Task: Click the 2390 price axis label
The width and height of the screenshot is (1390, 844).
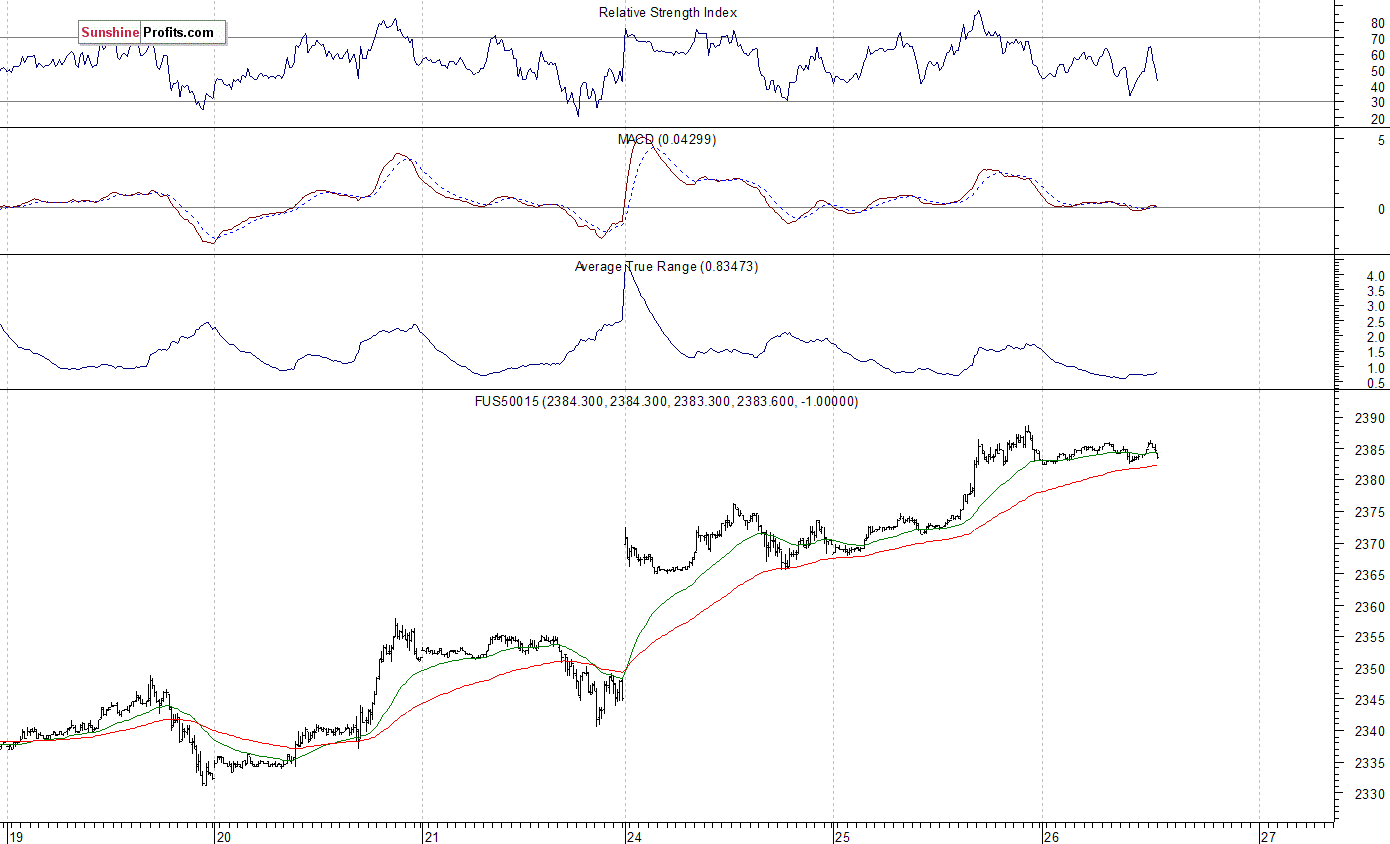Action: pos(1372,418)
